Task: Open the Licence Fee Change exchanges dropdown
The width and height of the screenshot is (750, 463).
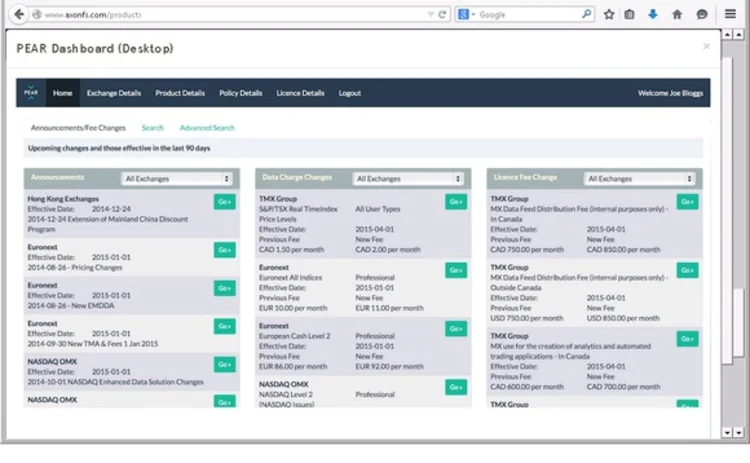Action: 640,178
